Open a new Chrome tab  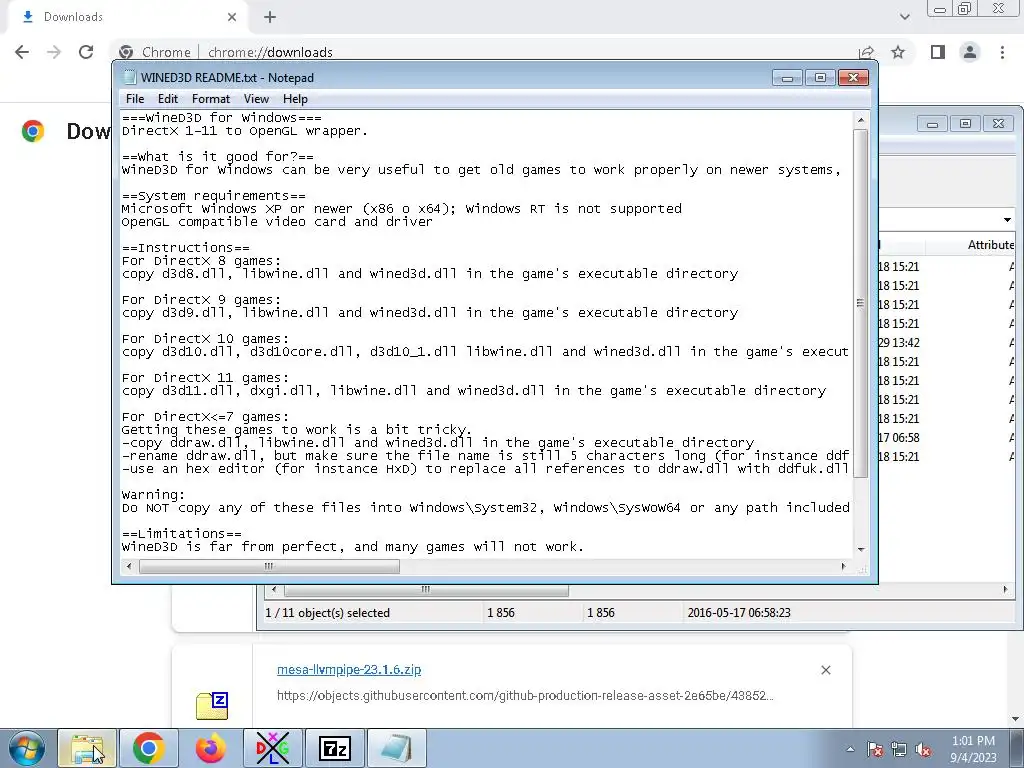pyautogui.click(x=270, y=17)
